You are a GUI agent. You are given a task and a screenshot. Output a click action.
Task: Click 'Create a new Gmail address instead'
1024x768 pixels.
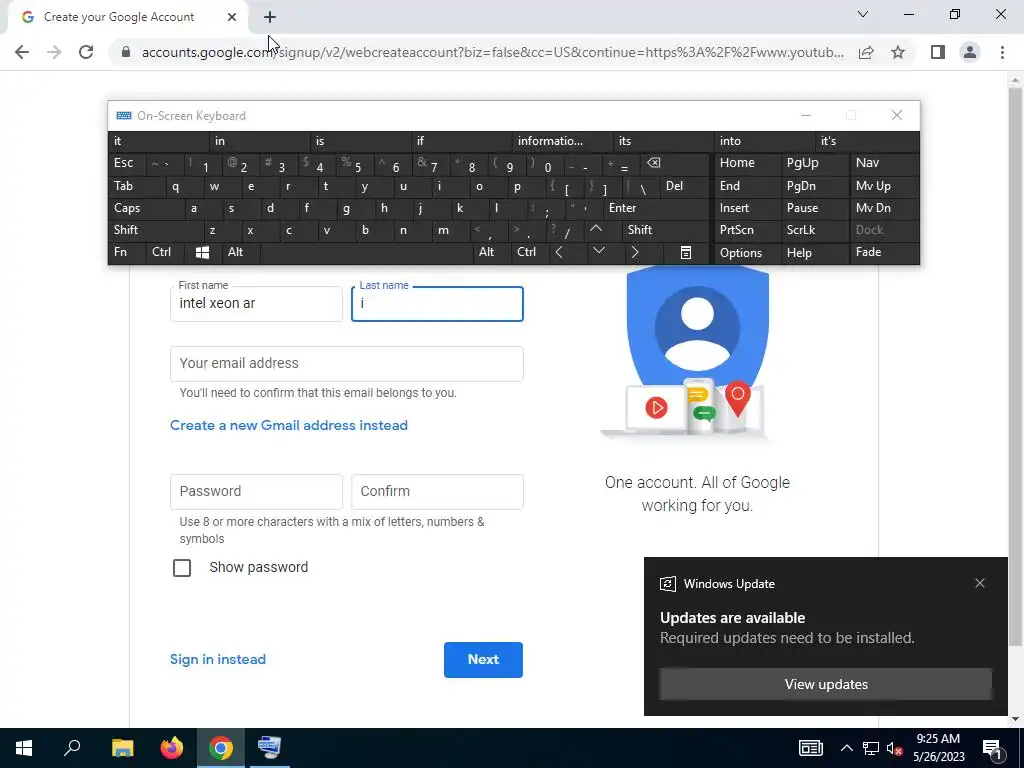tap(289, 426)
